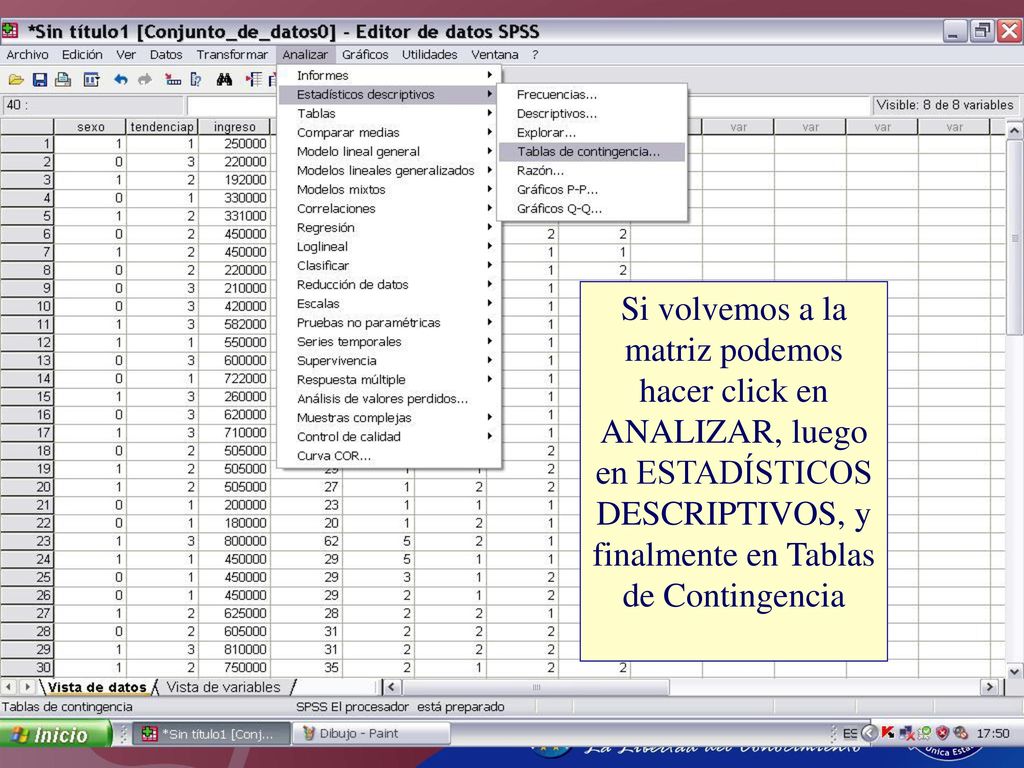
Task: Click sheet tab scroll right arrow
Action: [27, 686]
